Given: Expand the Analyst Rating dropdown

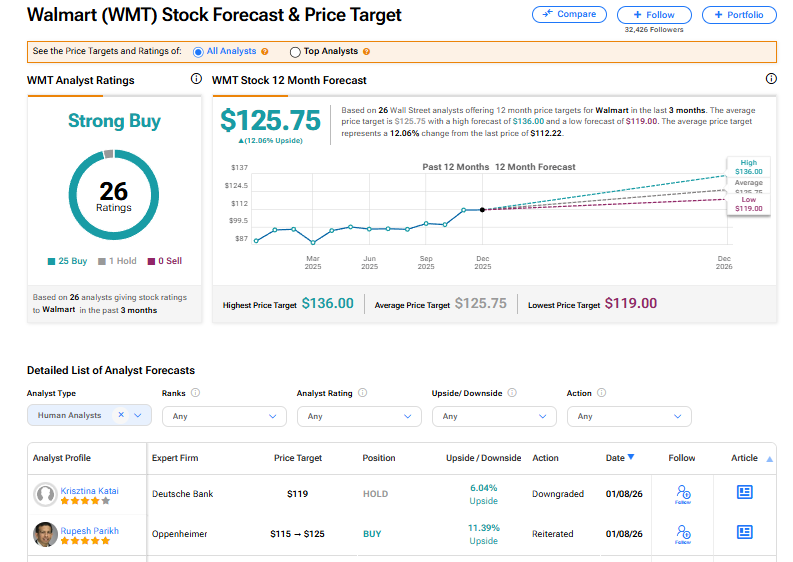Looking at the screenshot, I should 356,416.
